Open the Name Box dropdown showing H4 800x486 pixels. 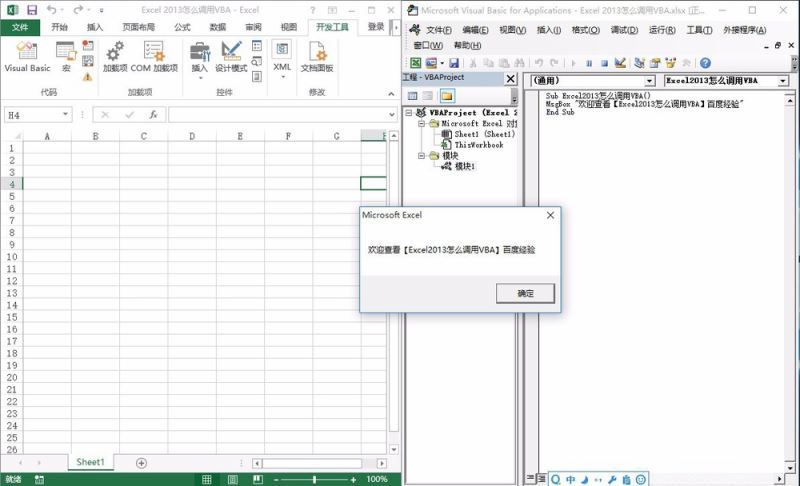65,114
